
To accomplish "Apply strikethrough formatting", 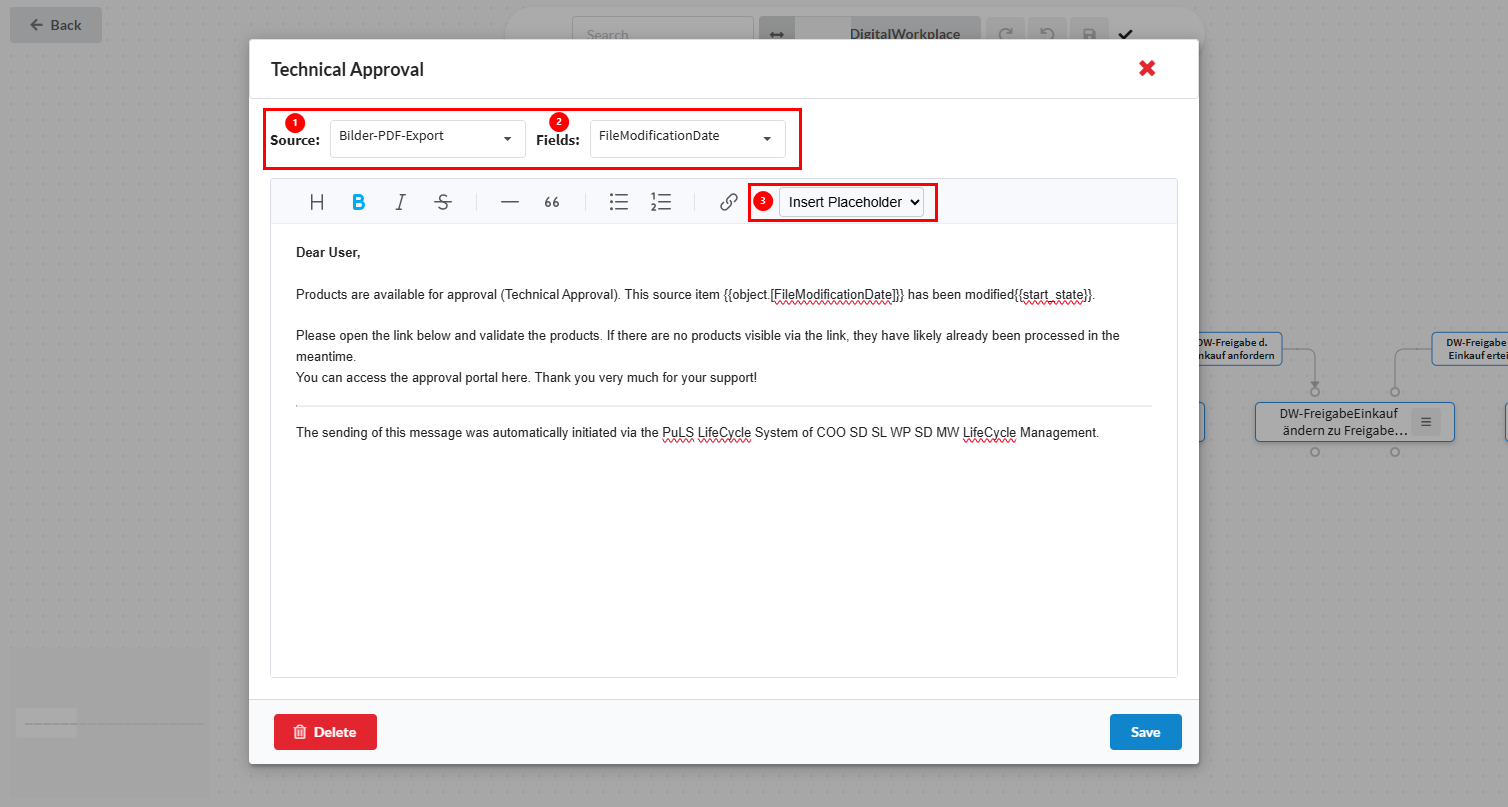I will point(443,202).
